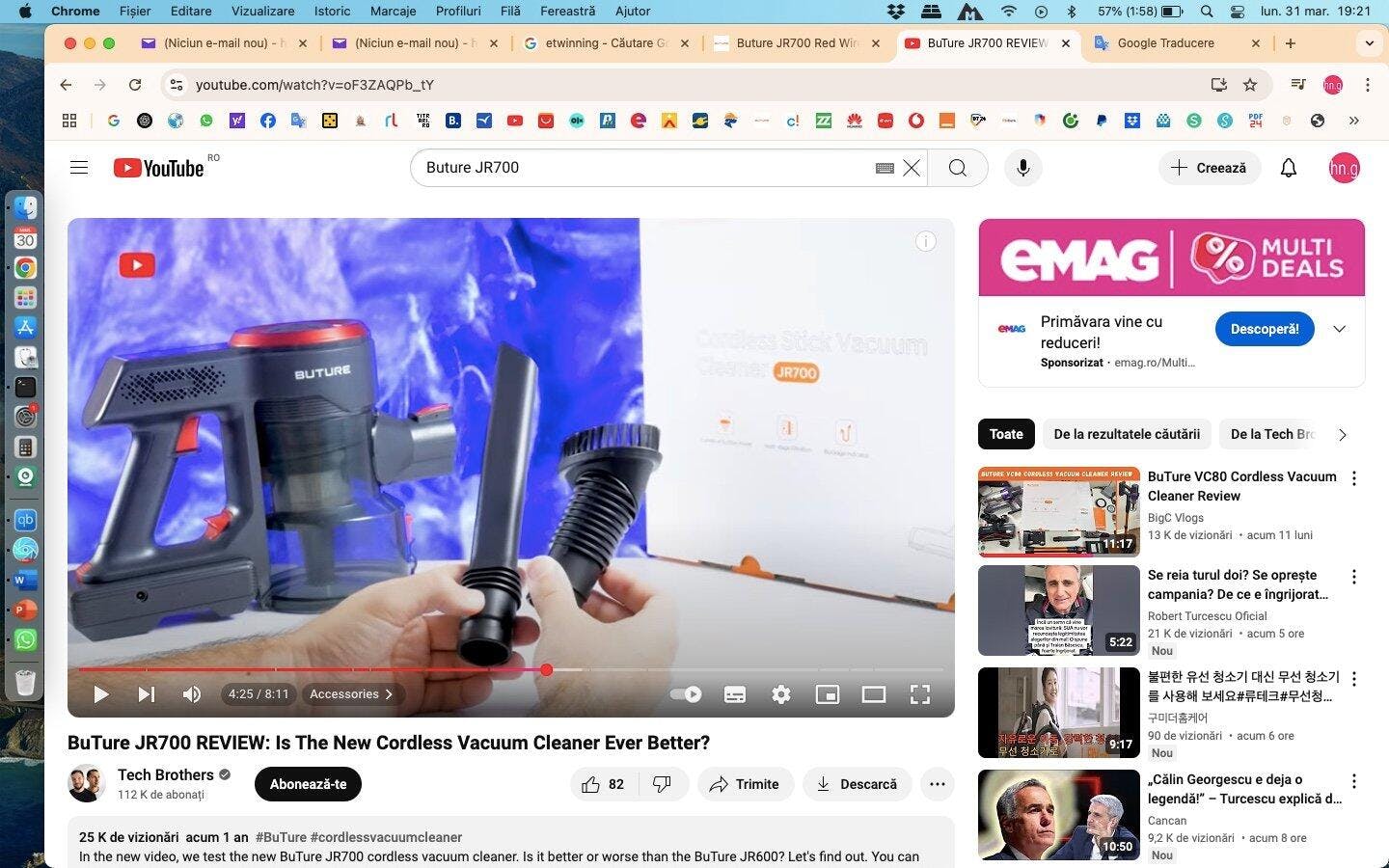Toggle subtitles captions button
Image resolution: width=1389 pixels, height=868 pixels.
734,694
